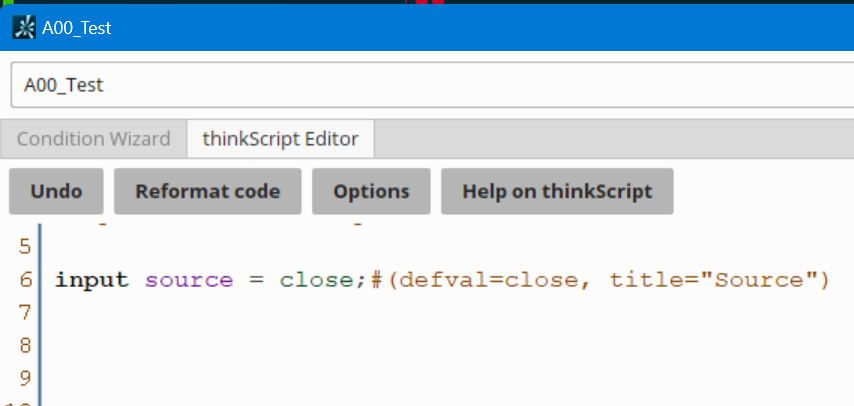This screenshot has height=406, width=854.
Task: Click the A00_Test window title text
Action: coord(77,28)
